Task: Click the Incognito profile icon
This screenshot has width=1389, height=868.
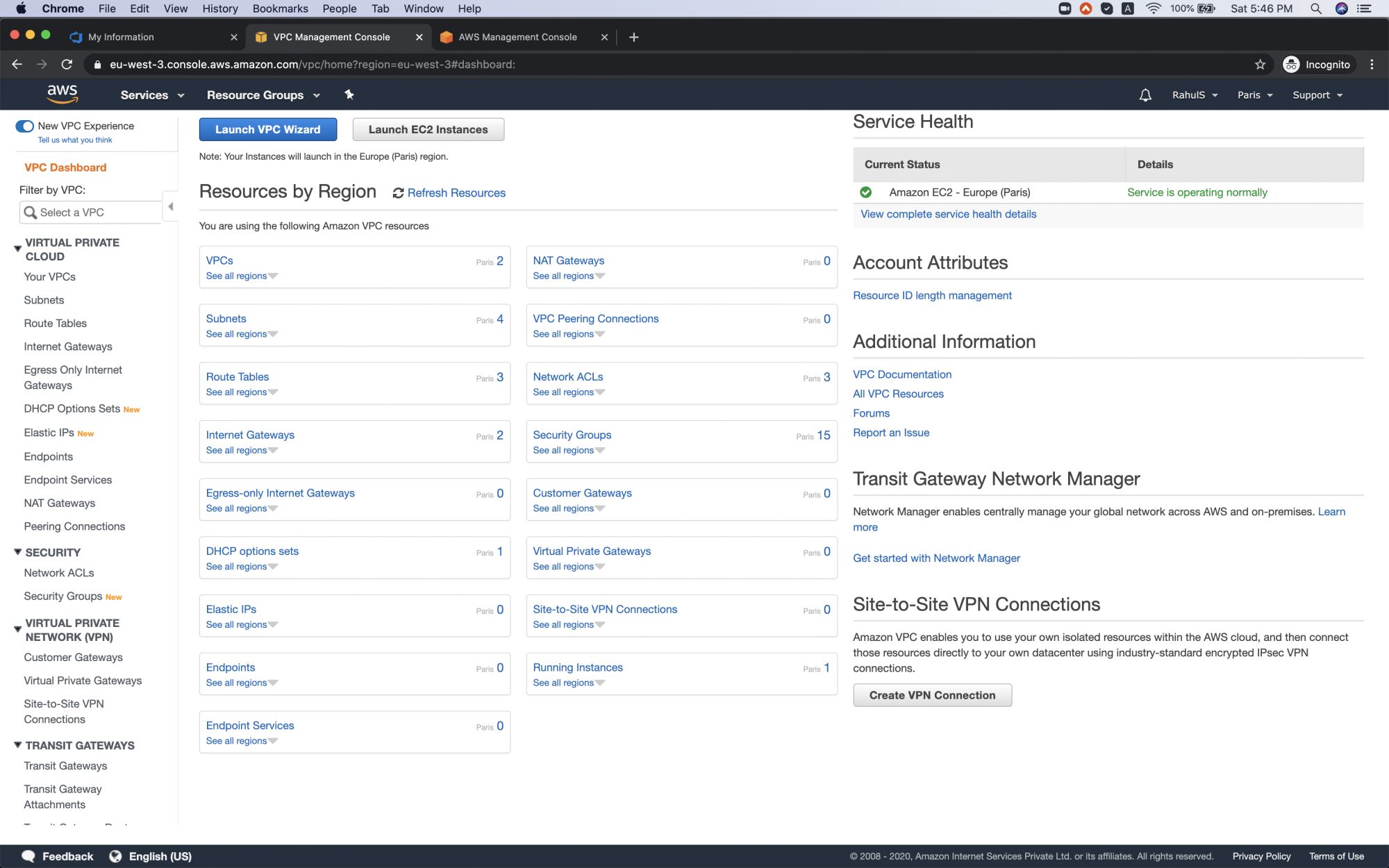Action: (1292, 64)
